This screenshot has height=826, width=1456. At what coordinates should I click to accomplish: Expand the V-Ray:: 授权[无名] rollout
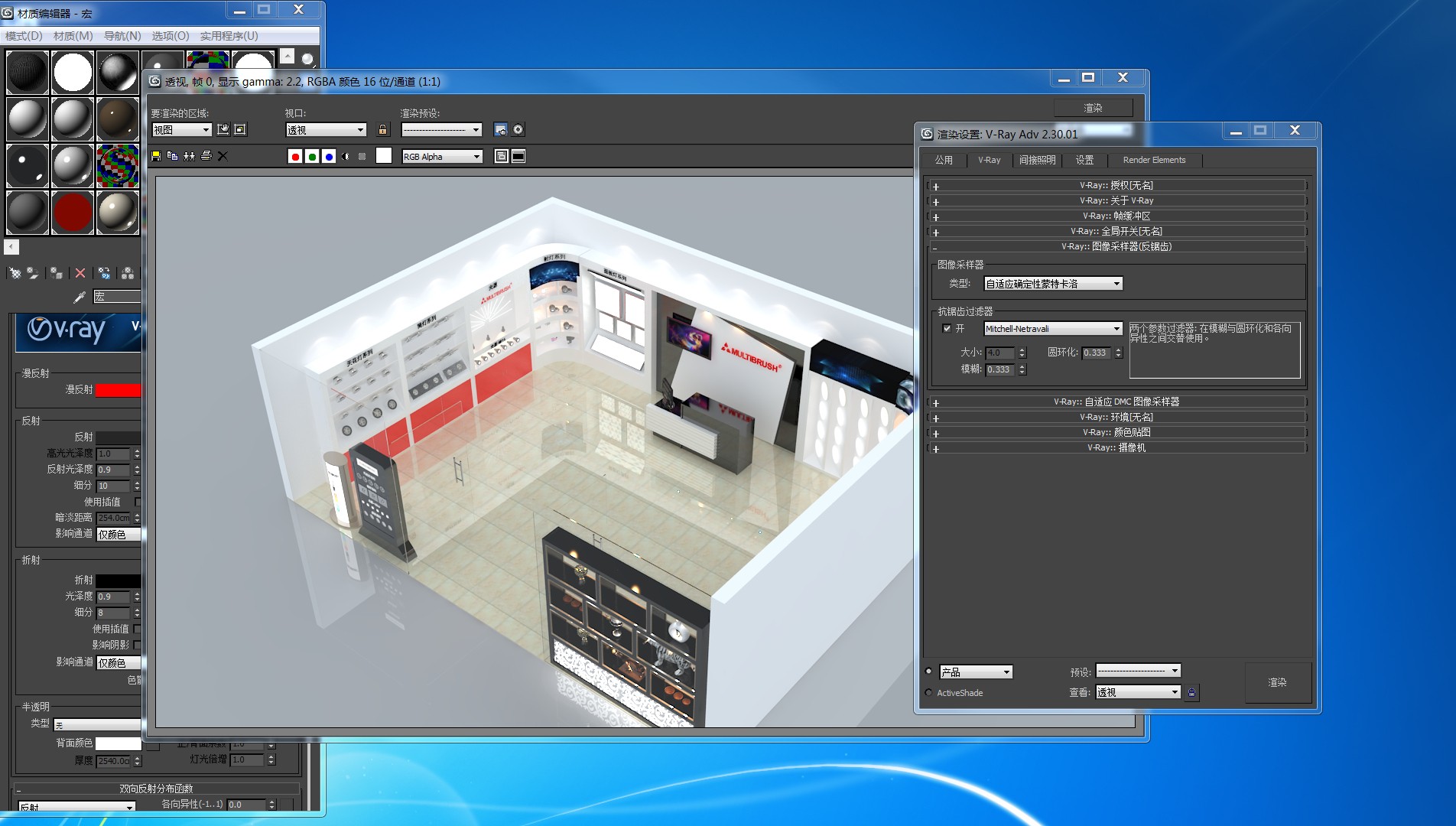1116,185
